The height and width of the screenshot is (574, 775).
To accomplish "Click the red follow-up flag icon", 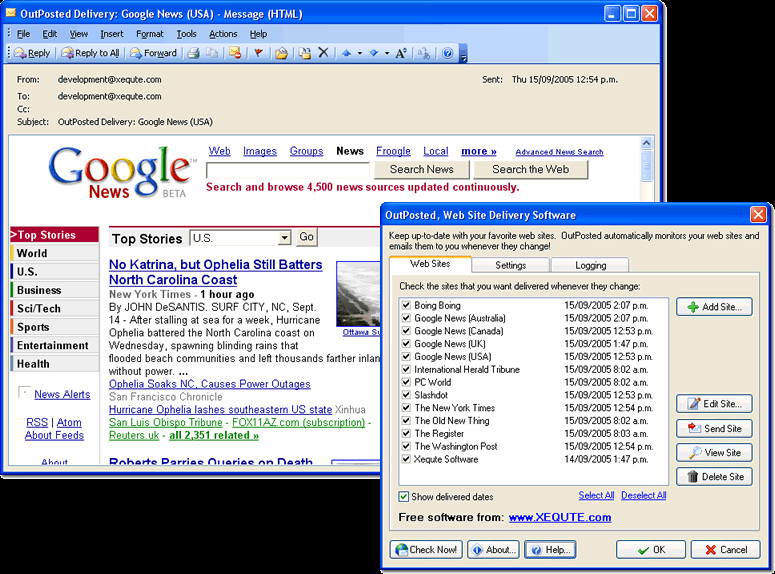I will click(258, 53).
